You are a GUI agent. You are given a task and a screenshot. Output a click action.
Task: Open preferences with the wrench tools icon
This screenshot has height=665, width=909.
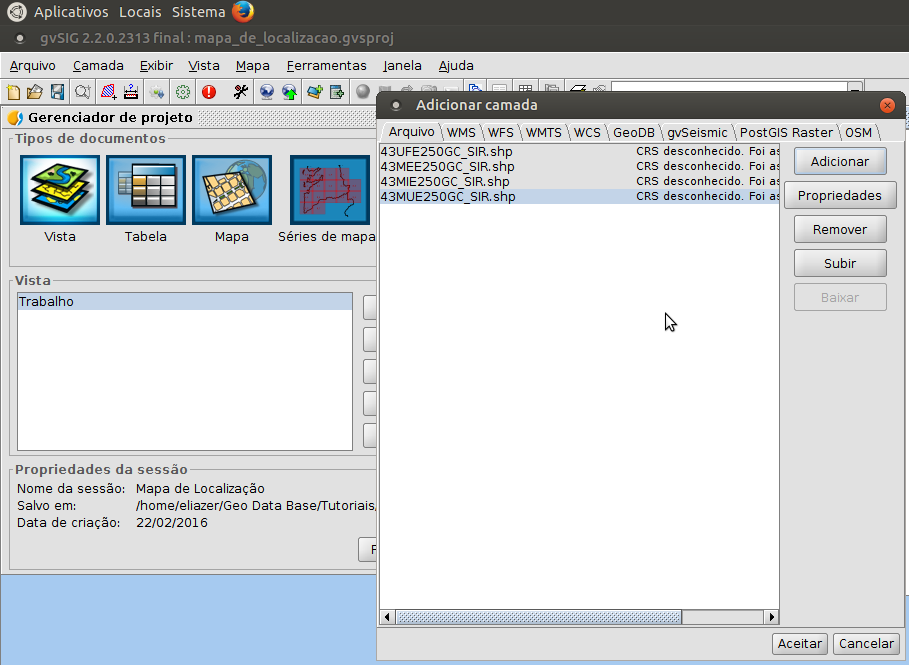(x=240, y=92)
